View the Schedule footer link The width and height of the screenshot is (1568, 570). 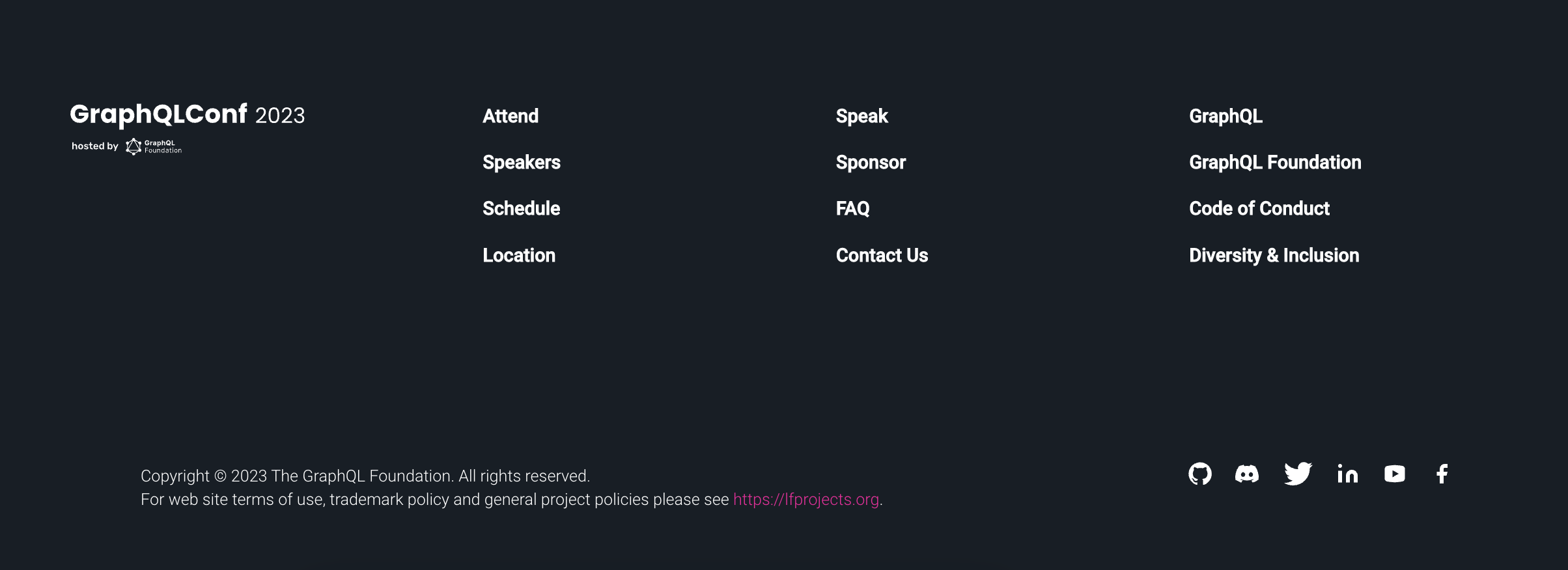(x=521, y=208)
